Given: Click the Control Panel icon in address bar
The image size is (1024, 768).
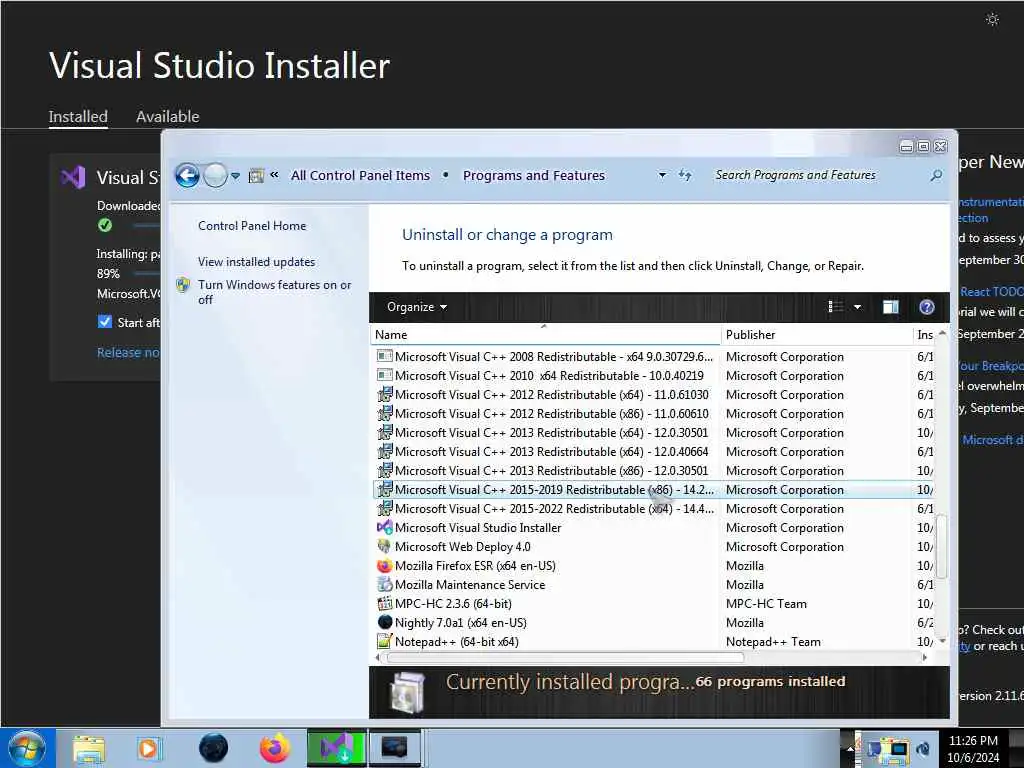Looking at the screenshot, I should pos(256,175).
